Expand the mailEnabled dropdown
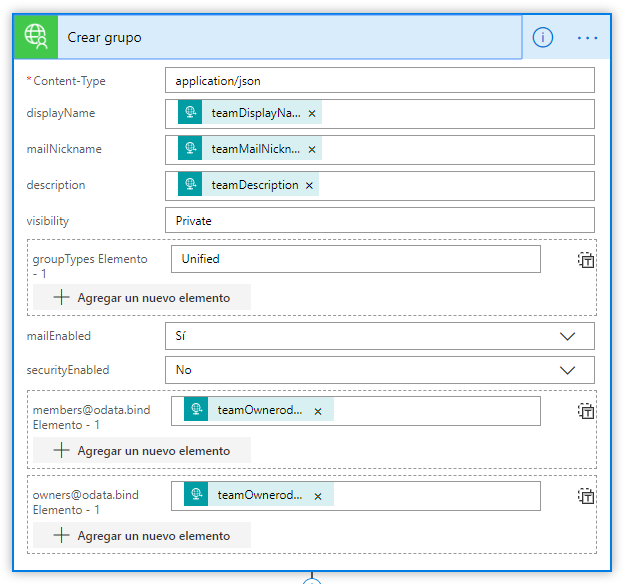Image resolution: width=629 pixels, height=584 pixels. tap(568, 336)
